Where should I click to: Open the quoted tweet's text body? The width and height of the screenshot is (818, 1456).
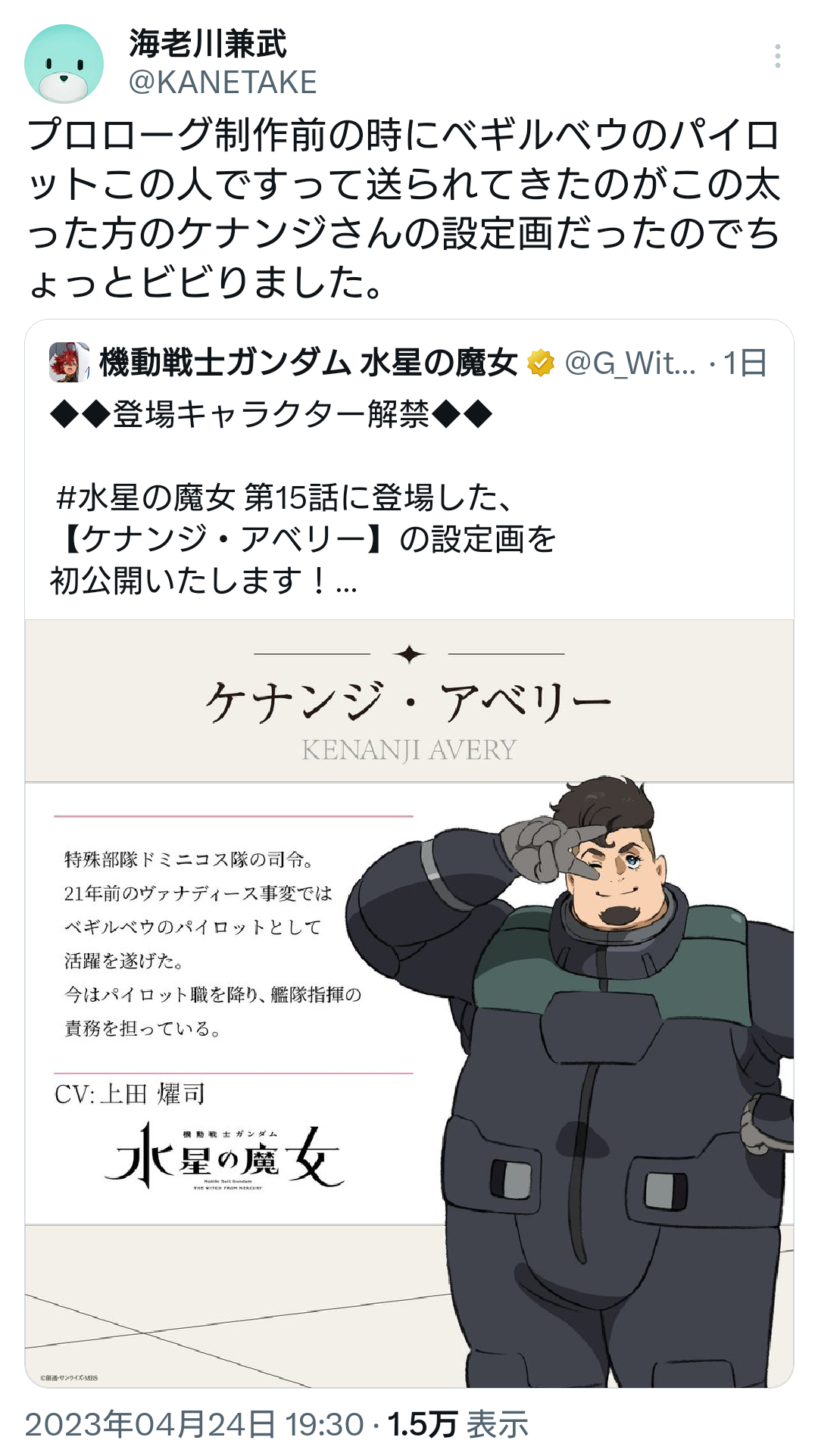click(x=303, y=497)
